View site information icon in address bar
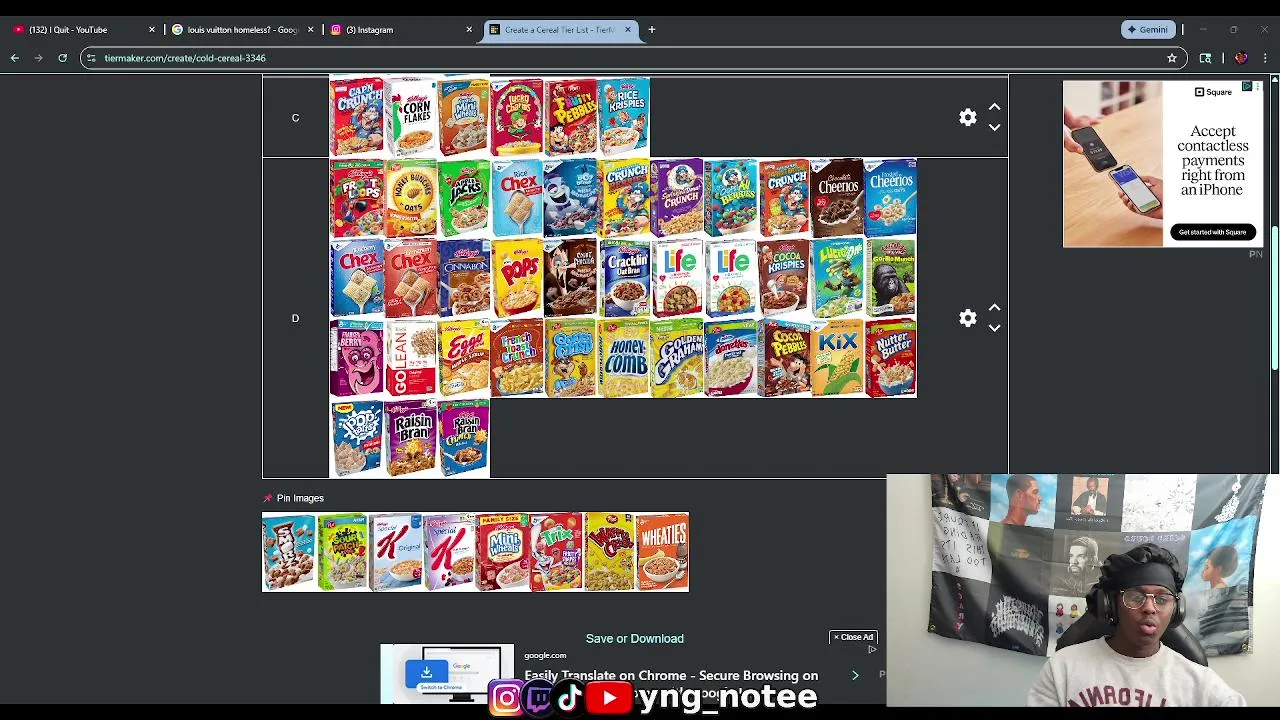 [x=91, y=58]
